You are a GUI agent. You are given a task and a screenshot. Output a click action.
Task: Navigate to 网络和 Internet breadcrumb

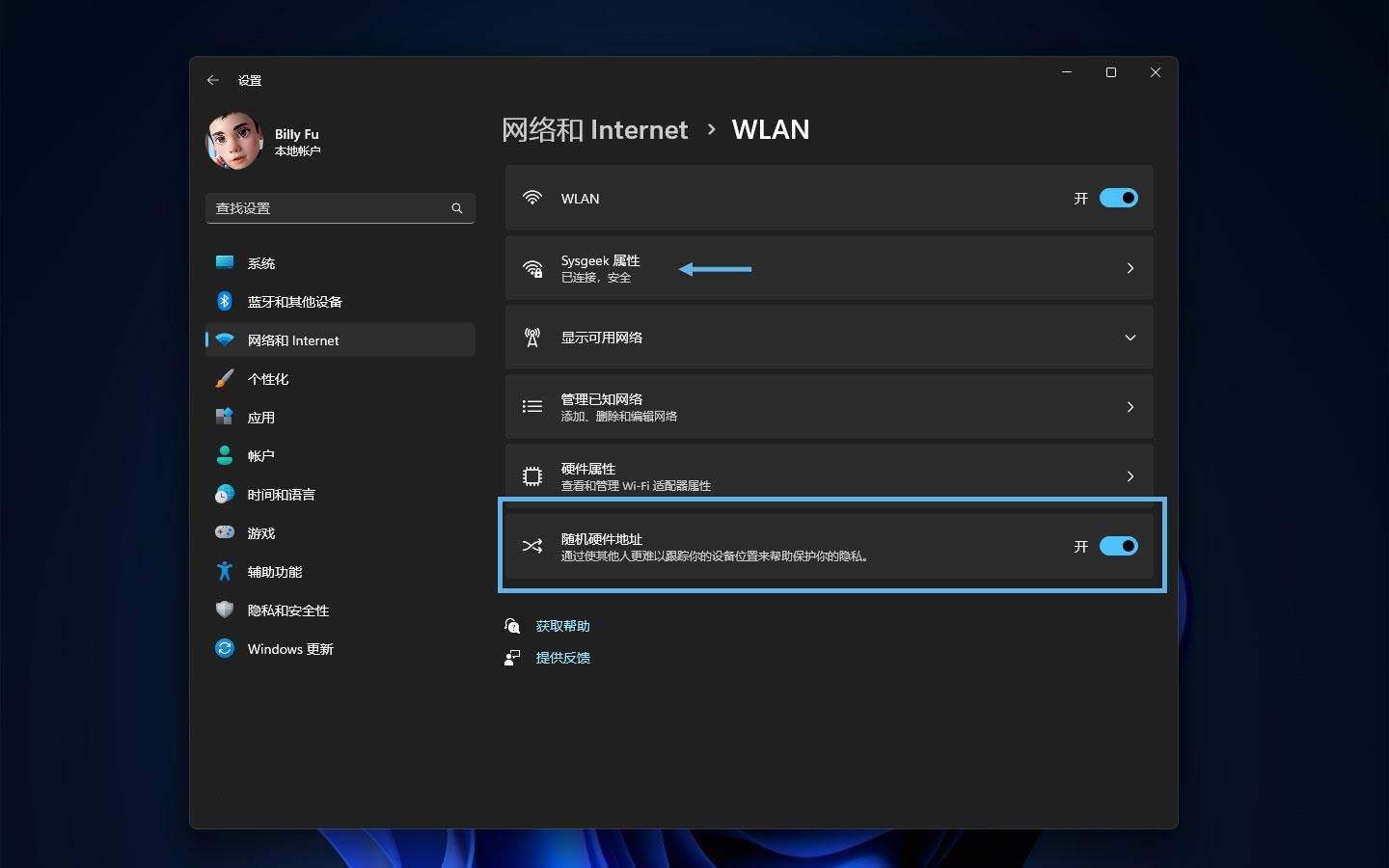[595, 129]
